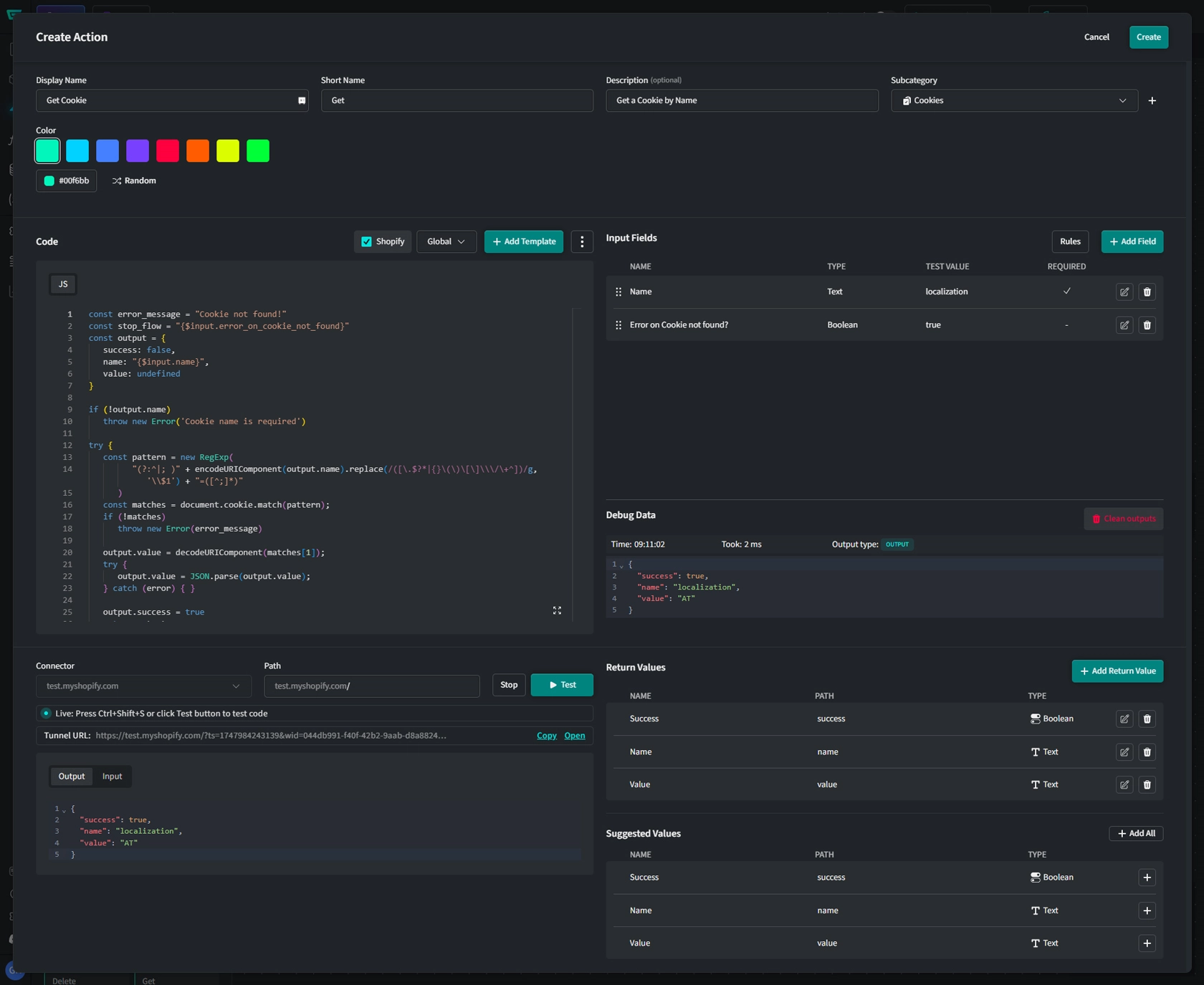Click the plus icon to add Success suggested value
This screenshot has width=1204, height=985.
coord(1147,877)
